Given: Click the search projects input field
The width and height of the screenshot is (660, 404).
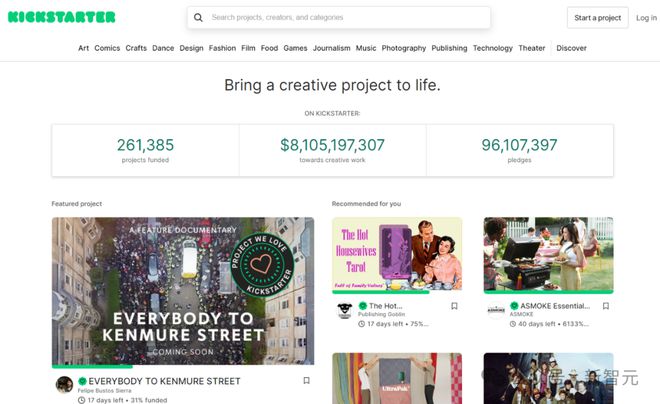Looking at the screenshot, I should tap(339, 18).
